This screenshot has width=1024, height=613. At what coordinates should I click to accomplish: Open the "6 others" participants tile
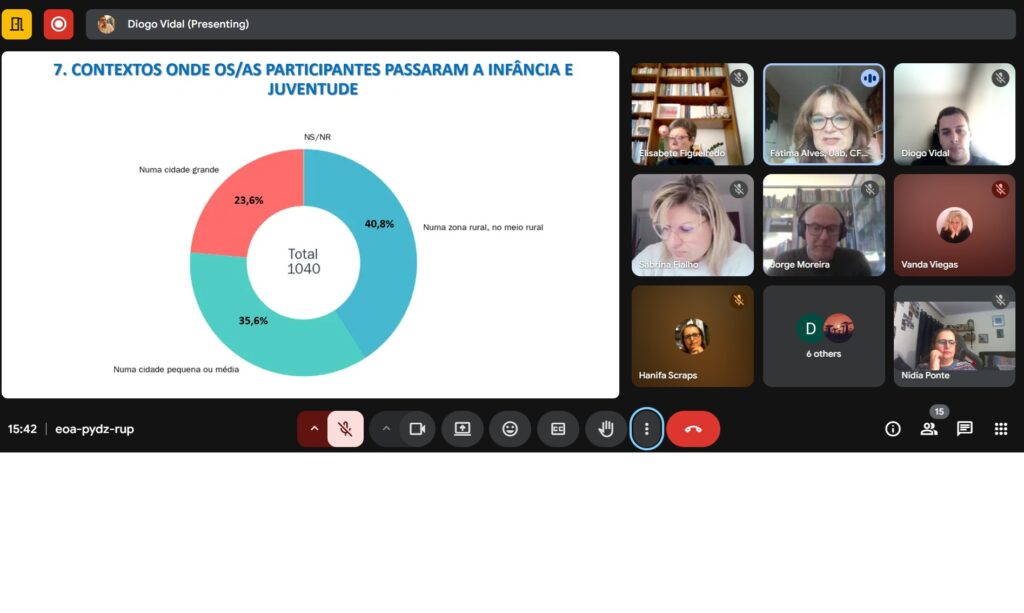(824, 336)
